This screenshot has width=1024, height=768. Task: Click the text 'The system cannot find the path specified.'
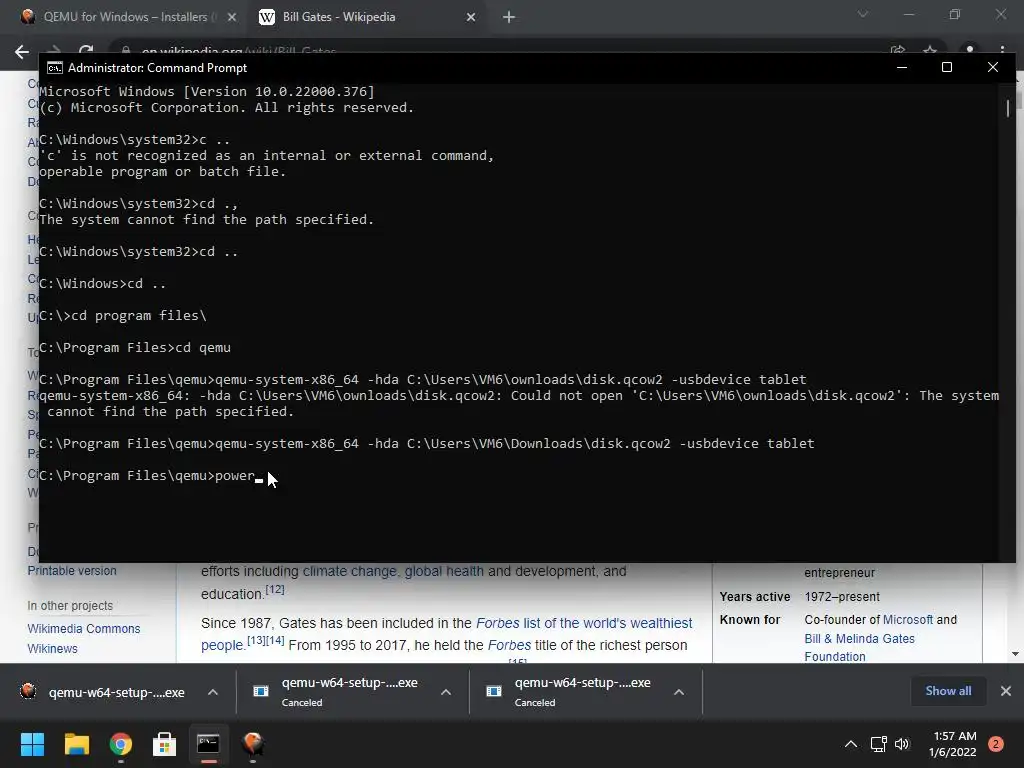click(x=206, y=219)
